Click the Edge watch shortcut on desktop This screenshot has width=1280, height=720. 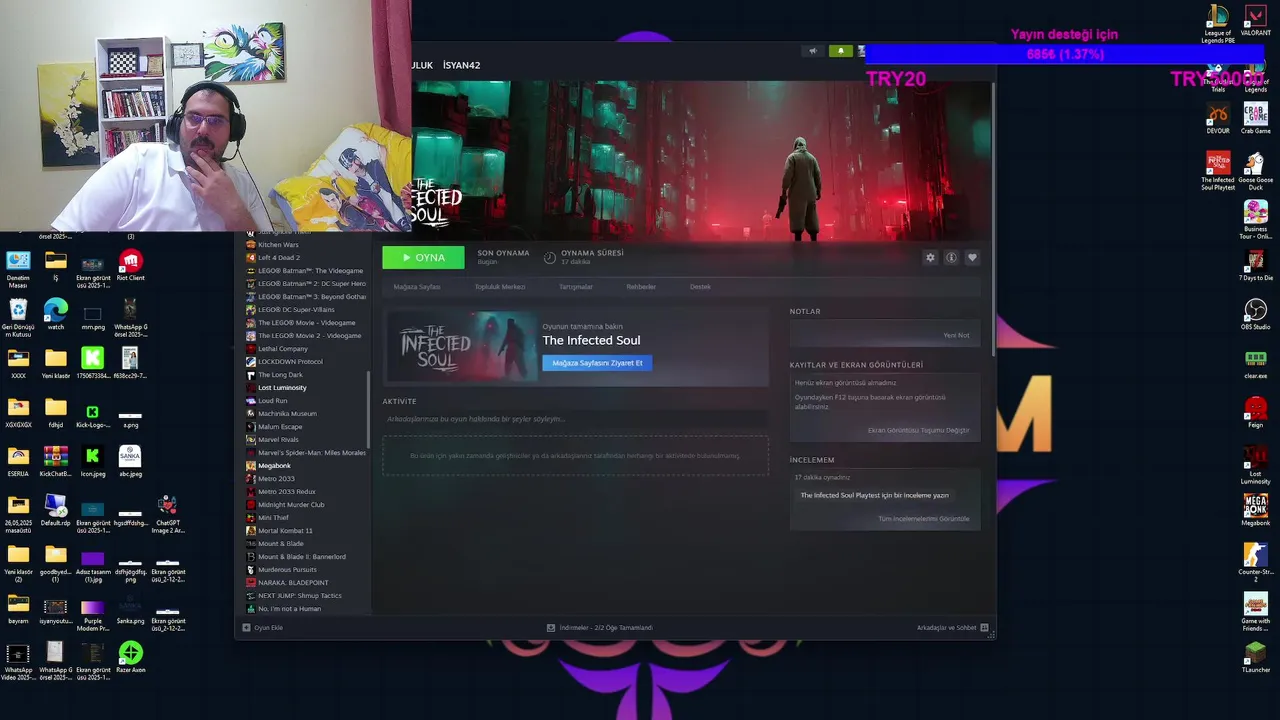(x=56, y=314)
